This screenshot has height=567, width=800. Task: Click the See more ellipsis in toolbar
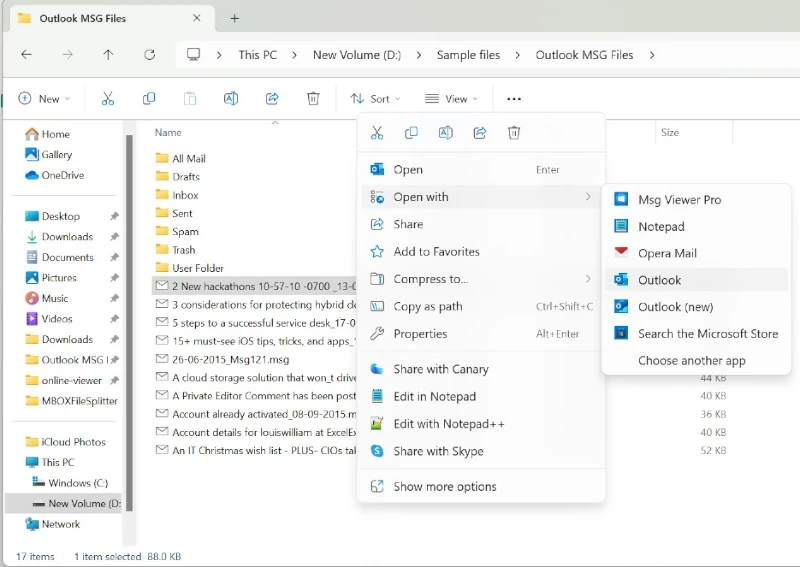pos(514,98)
